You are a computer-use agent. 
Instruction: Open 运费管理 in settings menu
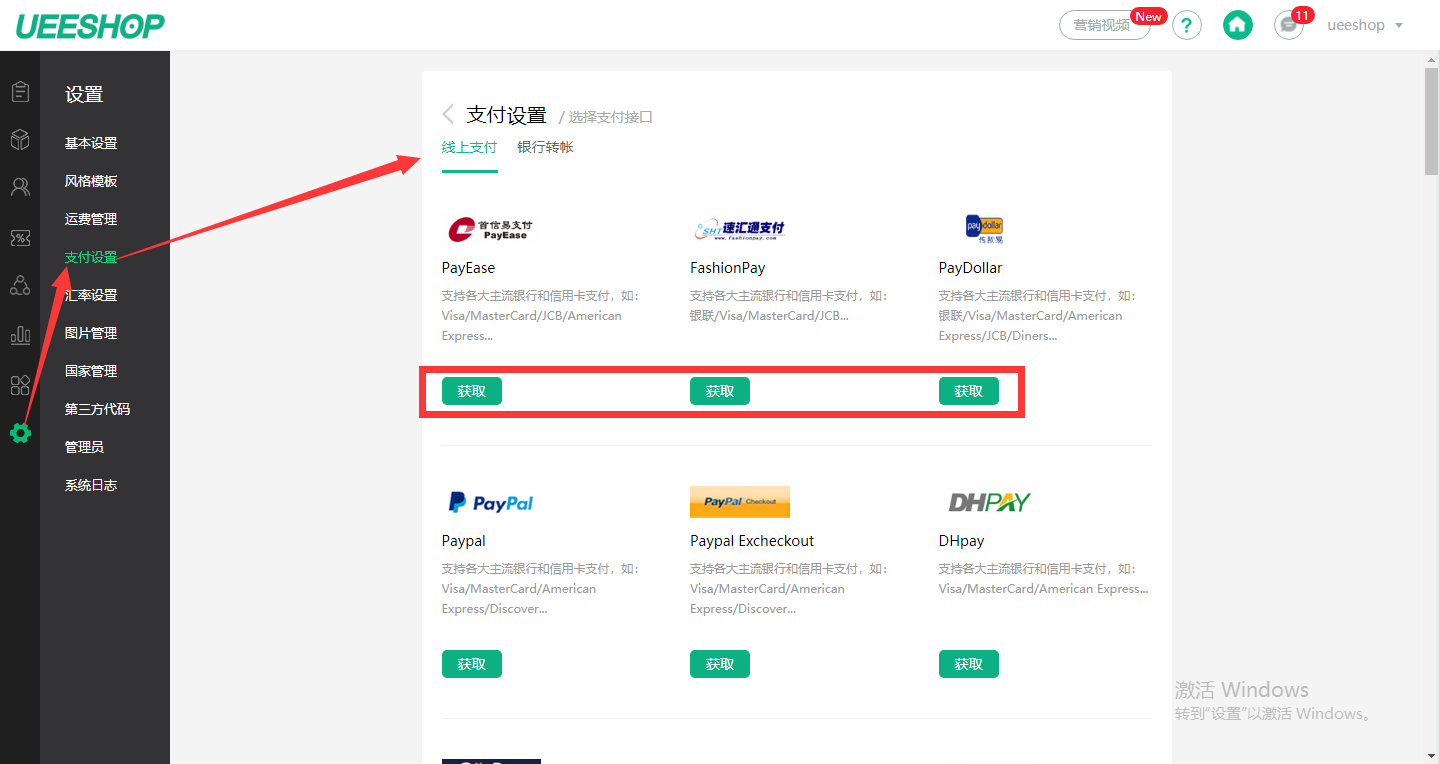coord(91,219)
